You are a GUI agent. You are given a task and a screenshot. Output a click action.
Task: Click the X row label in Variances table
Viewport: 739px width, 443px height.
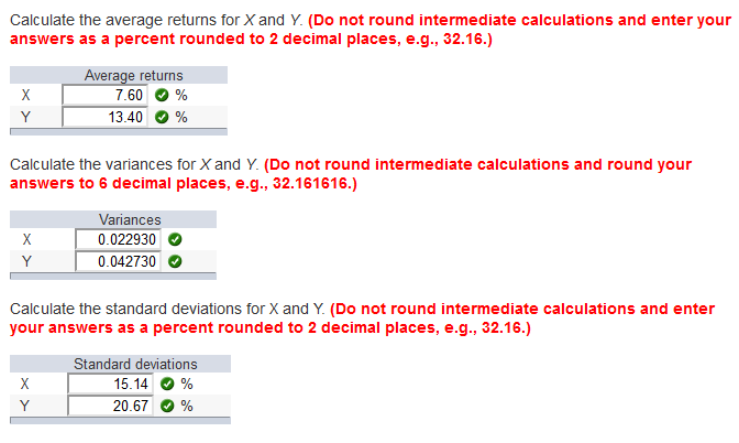click(27, 239)
